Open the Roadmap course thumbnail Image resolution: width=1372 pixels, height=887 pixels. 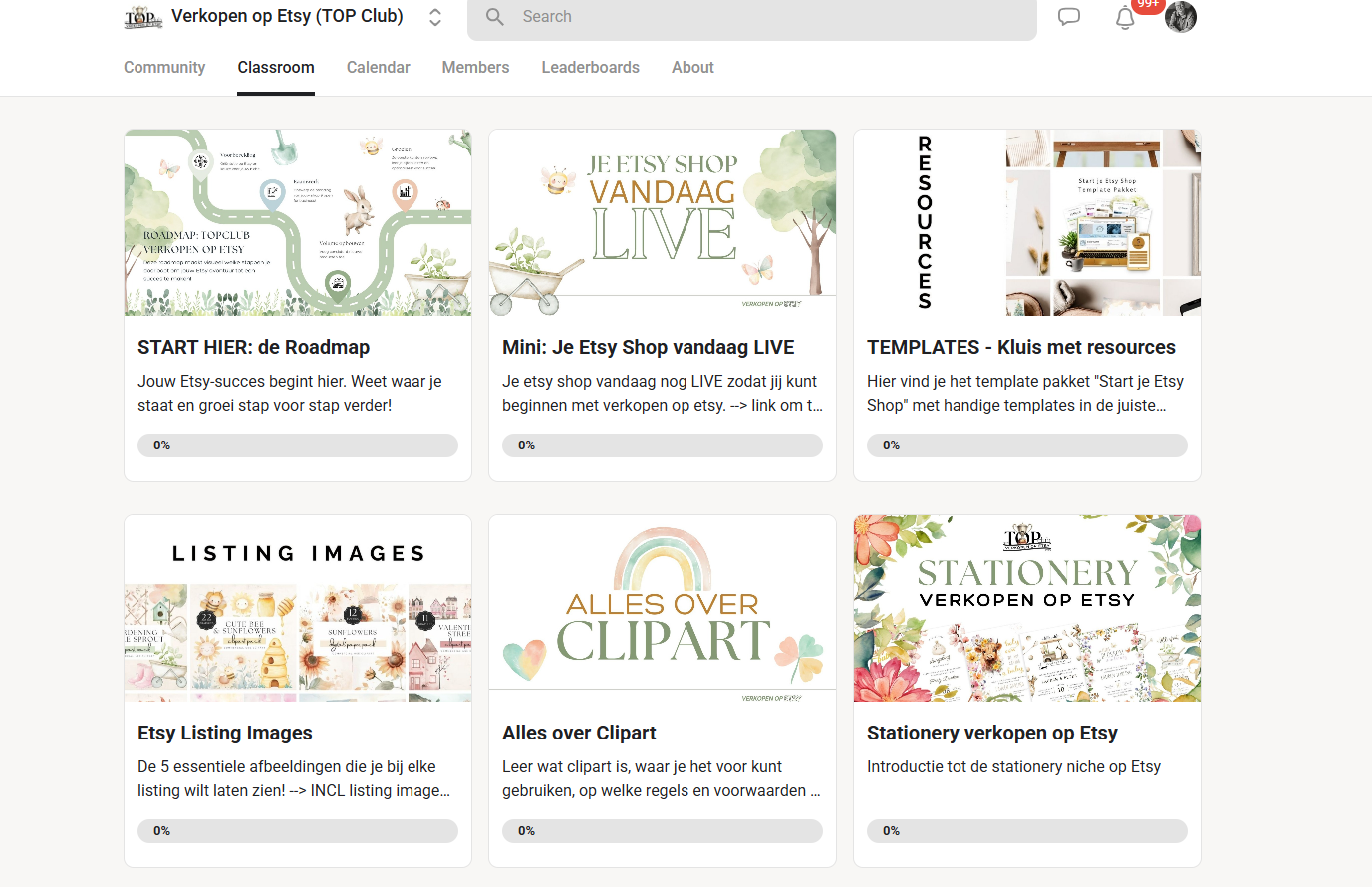click(x=298, y=222)
